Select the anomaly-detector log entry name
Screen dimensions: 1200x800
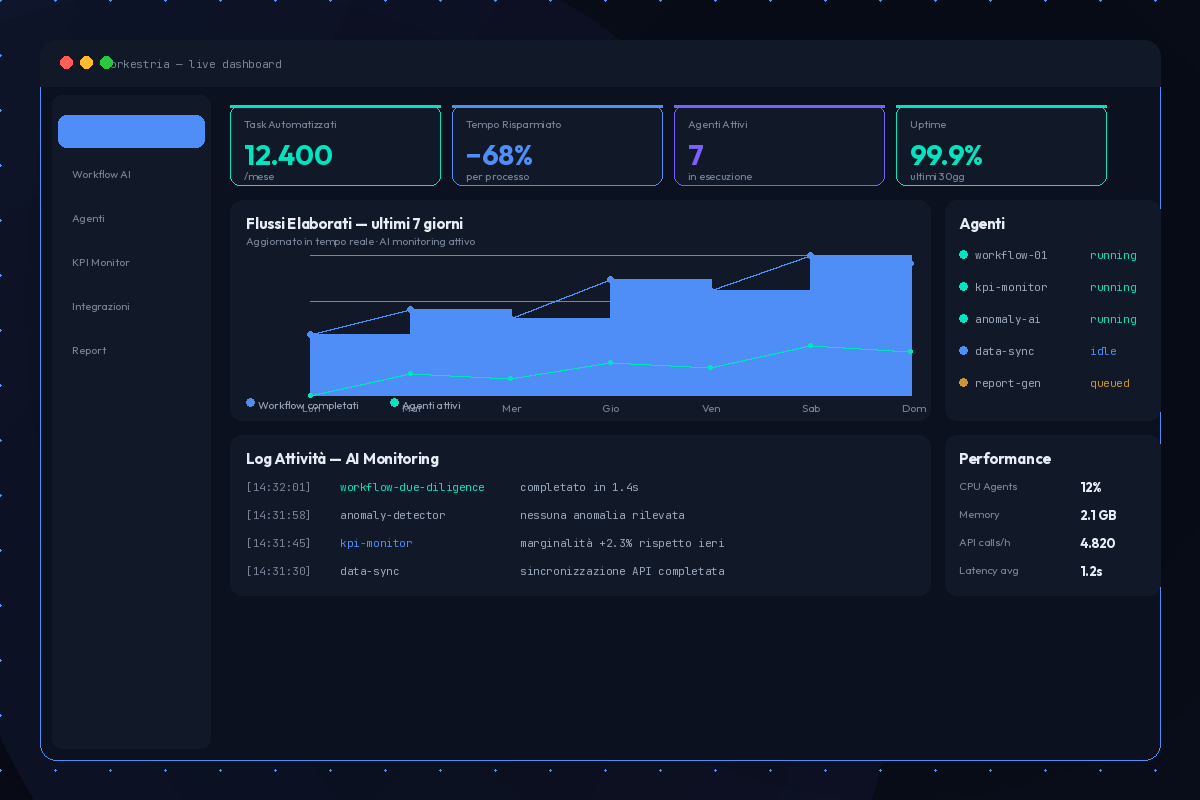(392, 516)
